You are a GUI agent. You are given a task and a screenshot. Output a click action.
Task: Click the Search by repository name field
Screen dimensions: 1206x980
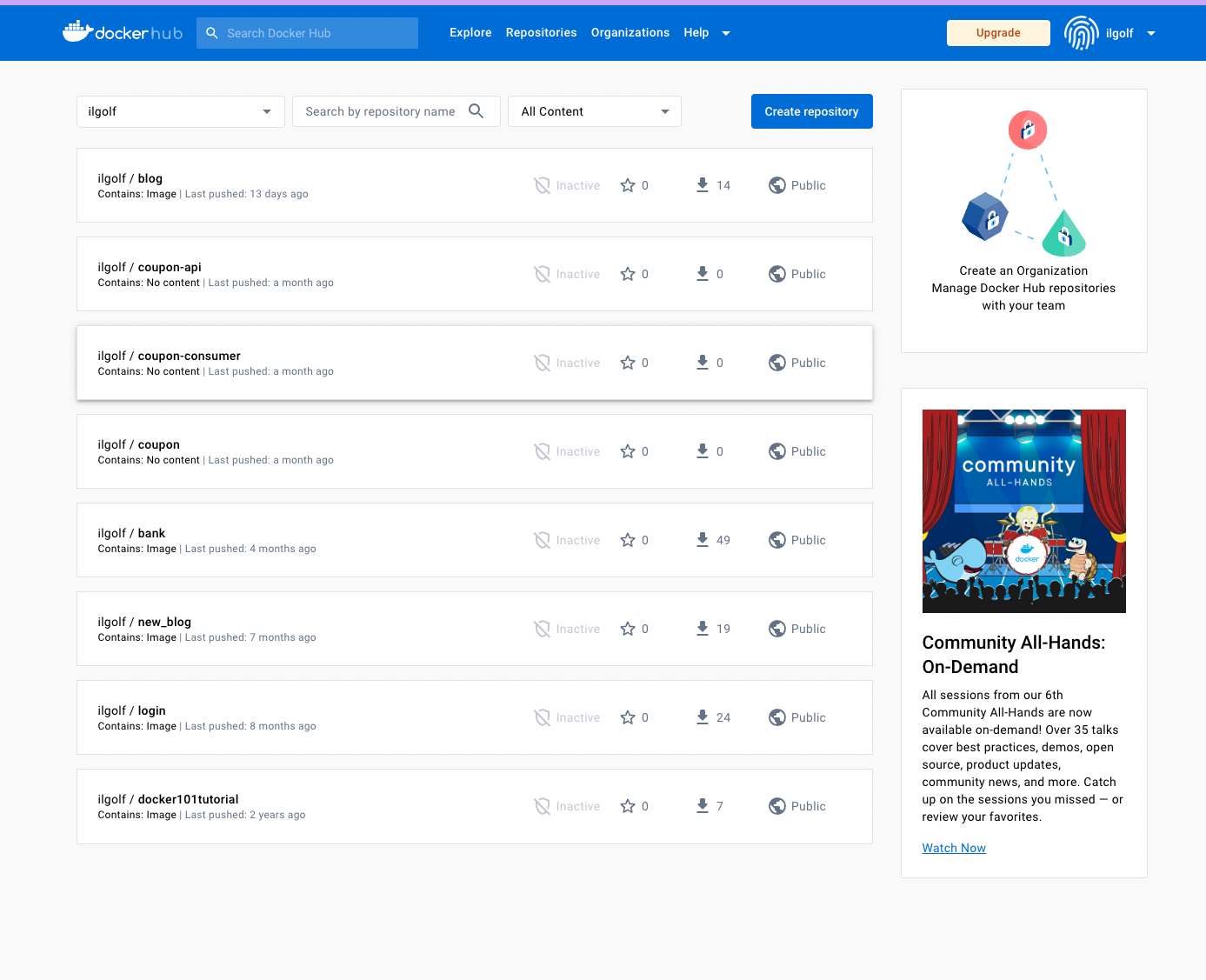tap(396, 111)
